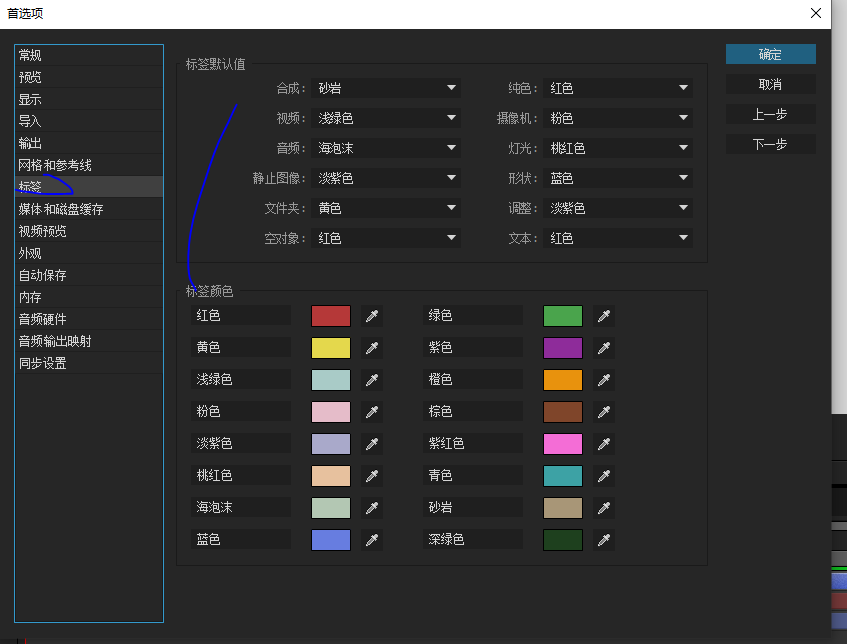The width and height of the screenshot is (847, 644).
Task: Click the eyedropper for 橙色
Action: [603, 379]
